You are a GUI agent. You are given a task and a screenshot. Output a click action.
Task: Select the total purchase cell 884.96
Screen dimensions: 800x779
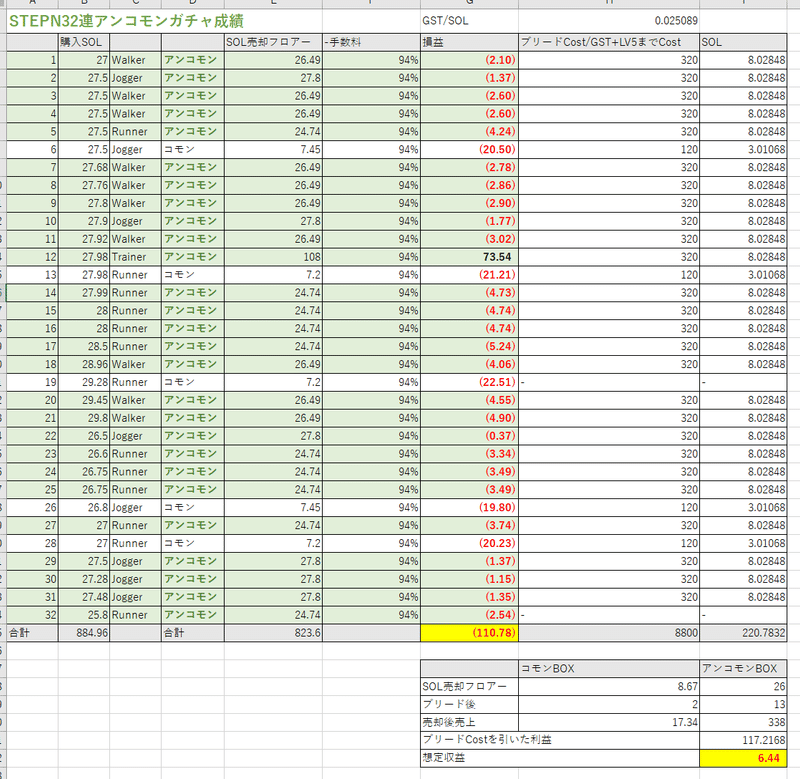pos(84,633)
